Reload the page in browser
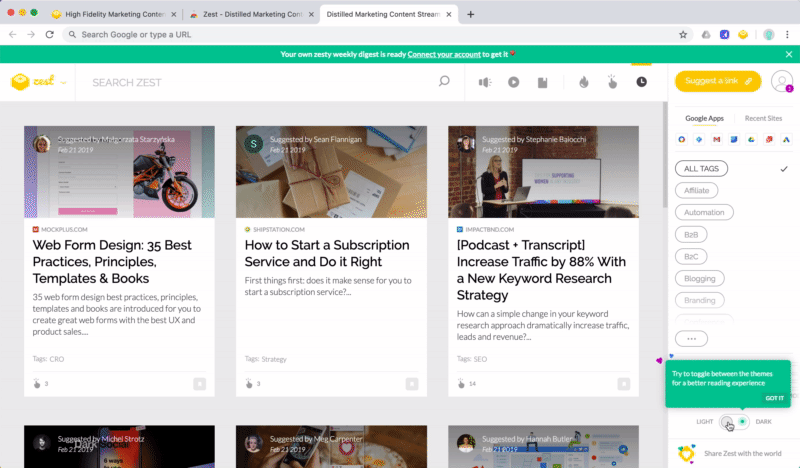The height and width of the screenshot is (468, 800). click(49, 35)
